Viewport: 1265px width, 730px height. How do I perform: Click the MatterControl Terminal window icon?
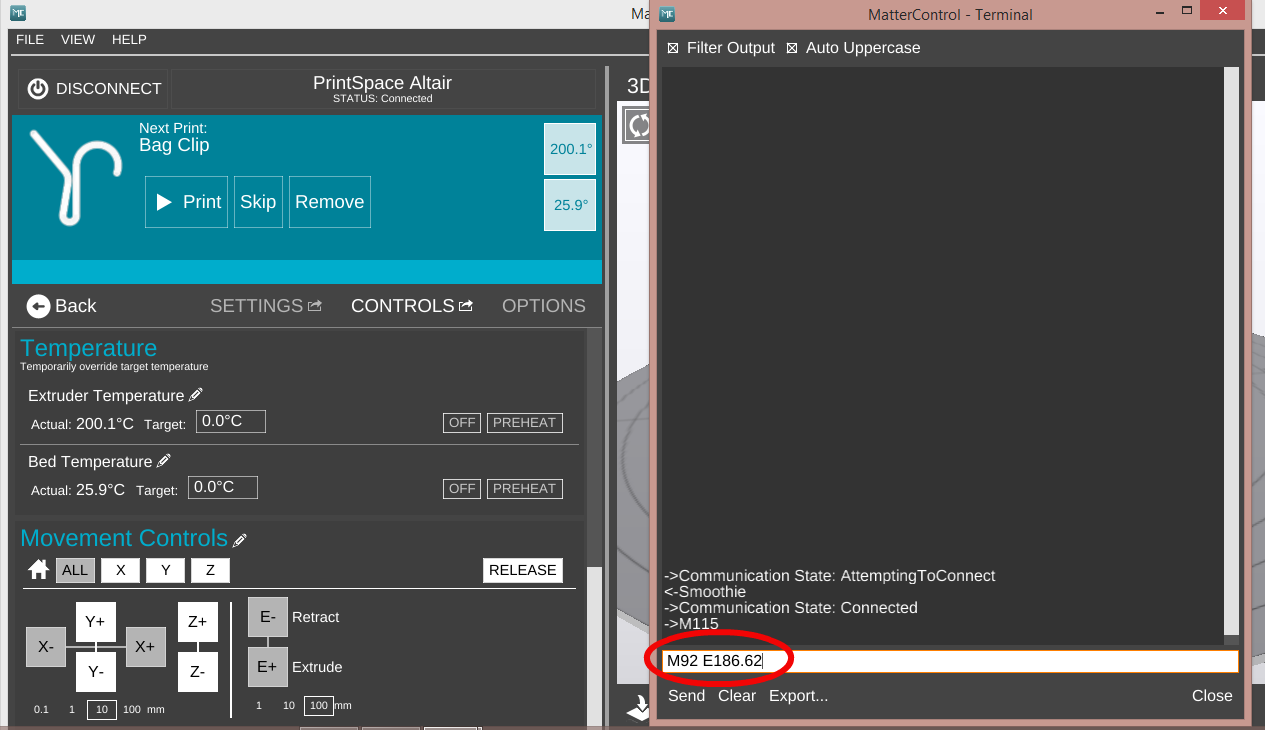pyautogui.click(x=668, y=14)
